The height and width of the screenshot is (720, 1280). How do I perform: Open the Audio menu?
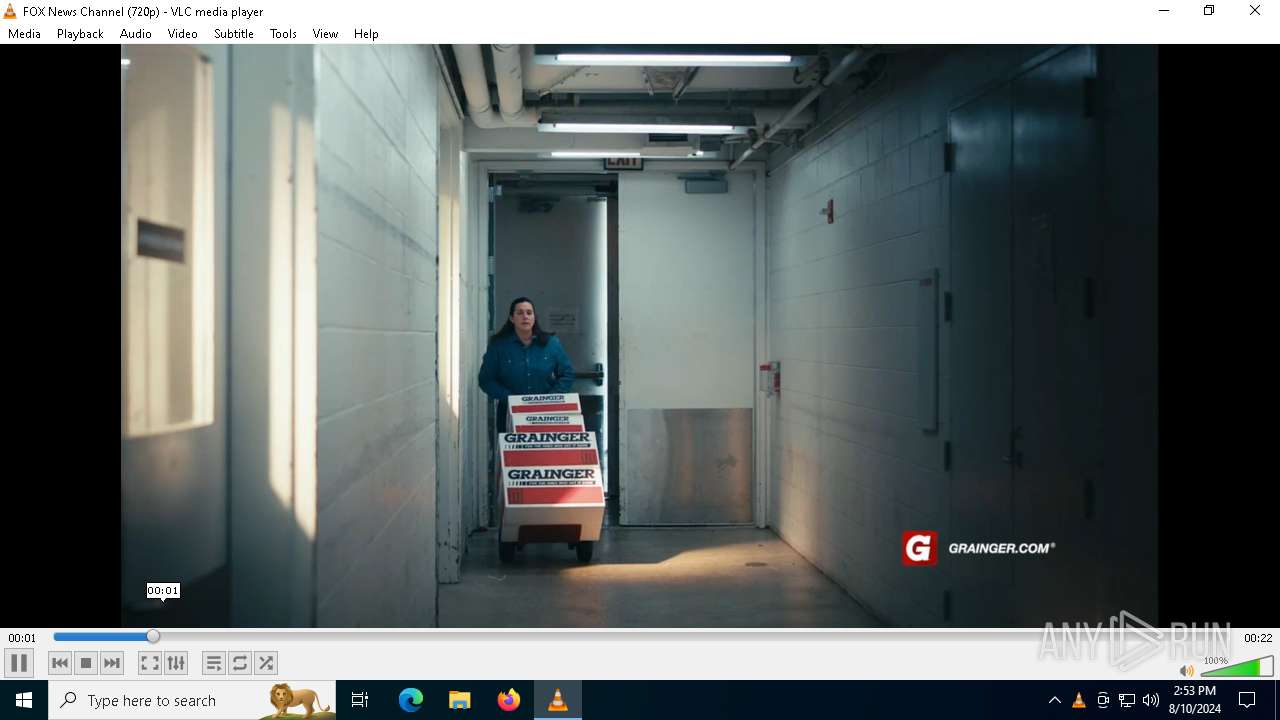point(136,34)
